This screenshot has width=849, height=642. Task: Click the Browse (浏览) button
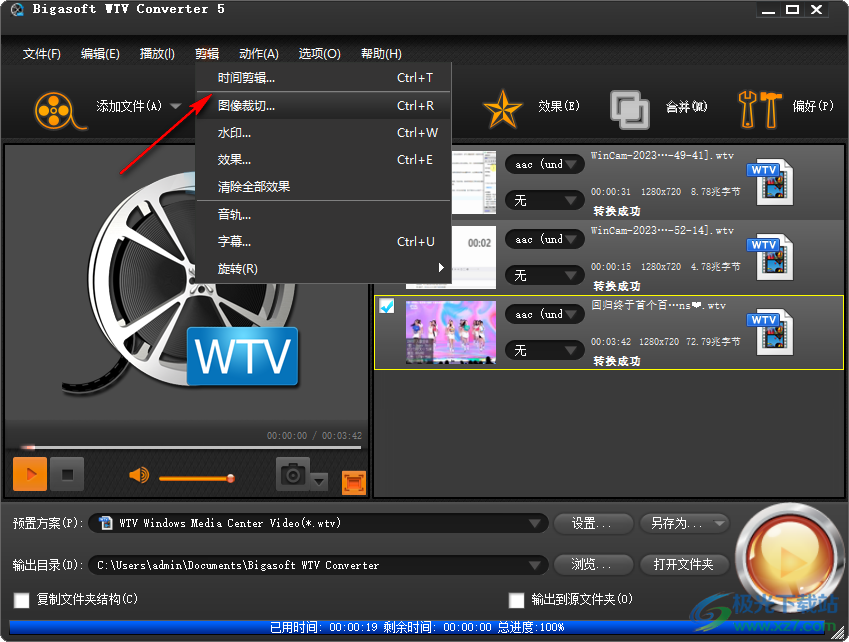coord(594,565)
